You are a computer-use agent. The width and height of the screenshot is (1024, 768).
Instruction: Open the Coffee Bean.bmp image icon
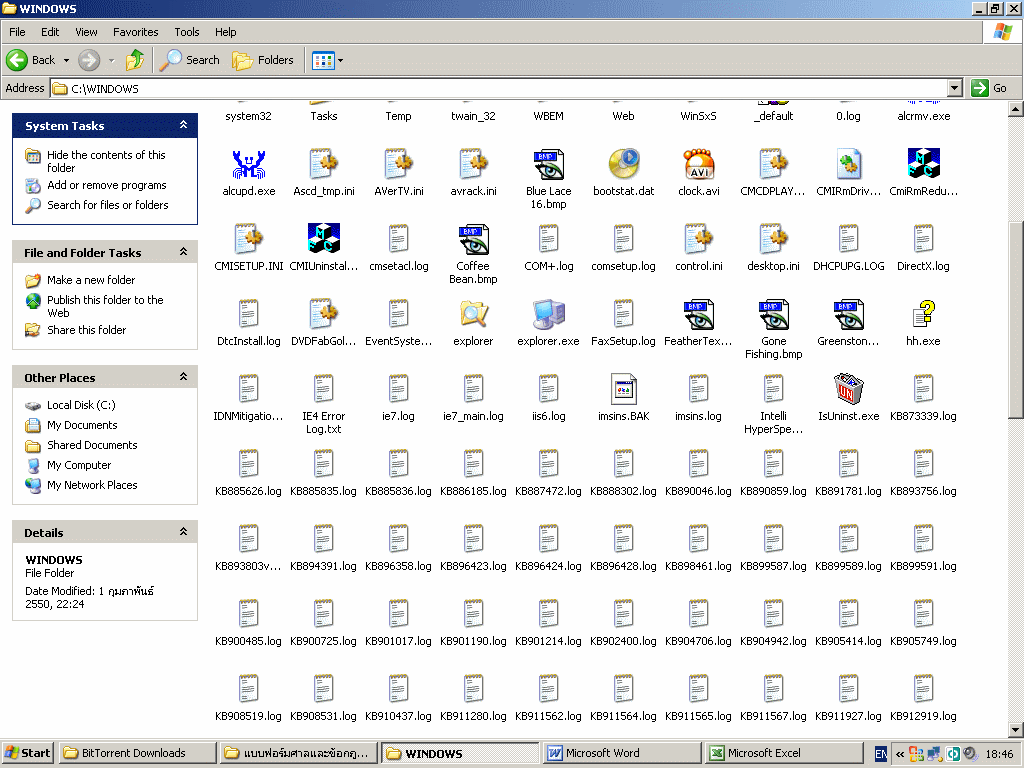473,239
